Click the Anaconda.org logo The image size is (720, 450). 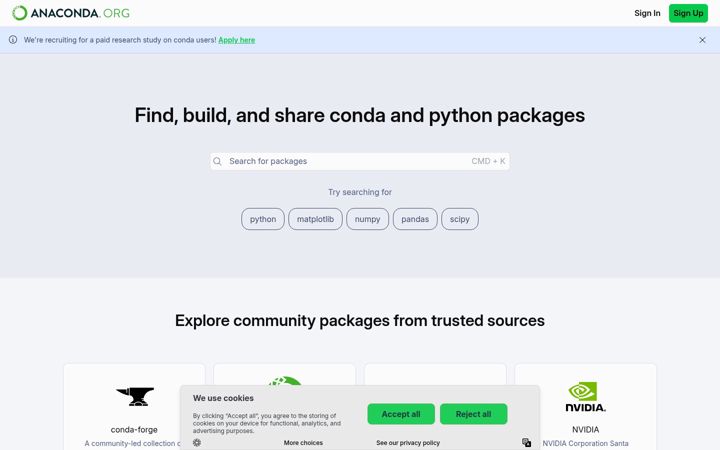point(71,13)
